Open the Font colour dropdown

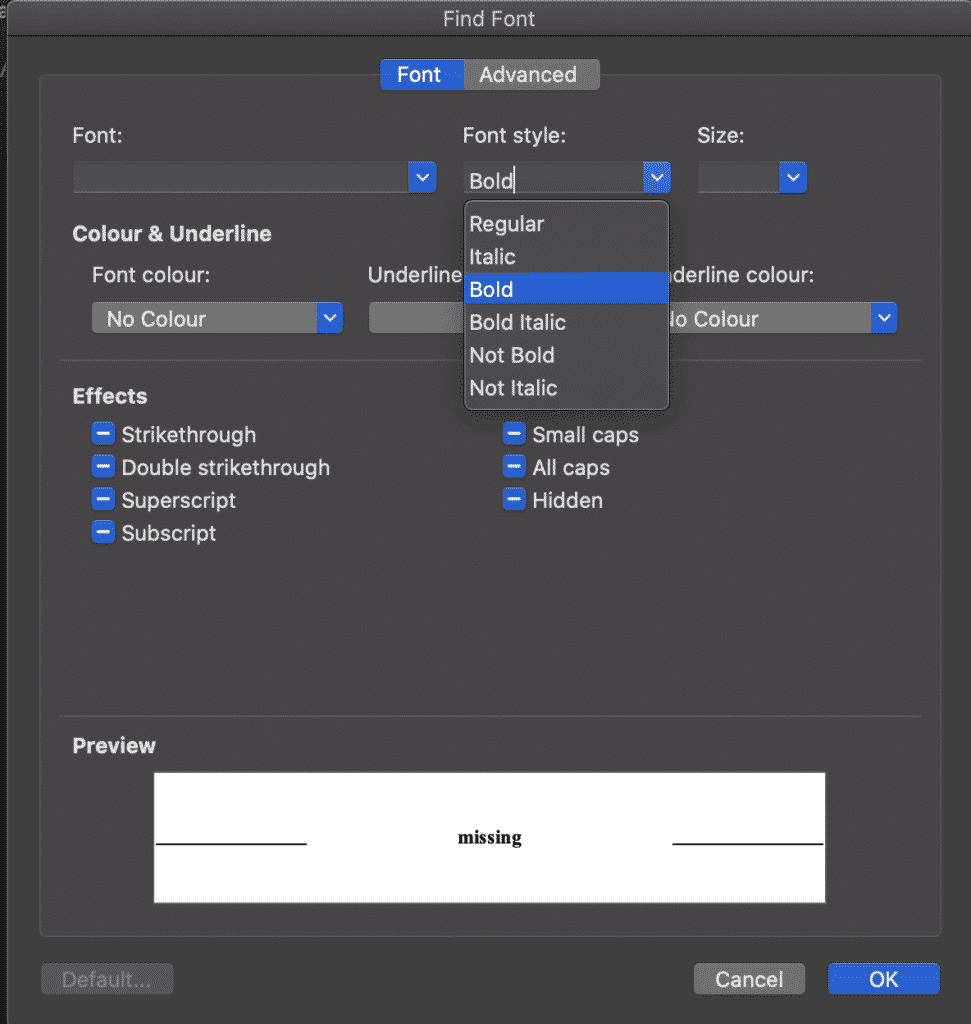217,319
